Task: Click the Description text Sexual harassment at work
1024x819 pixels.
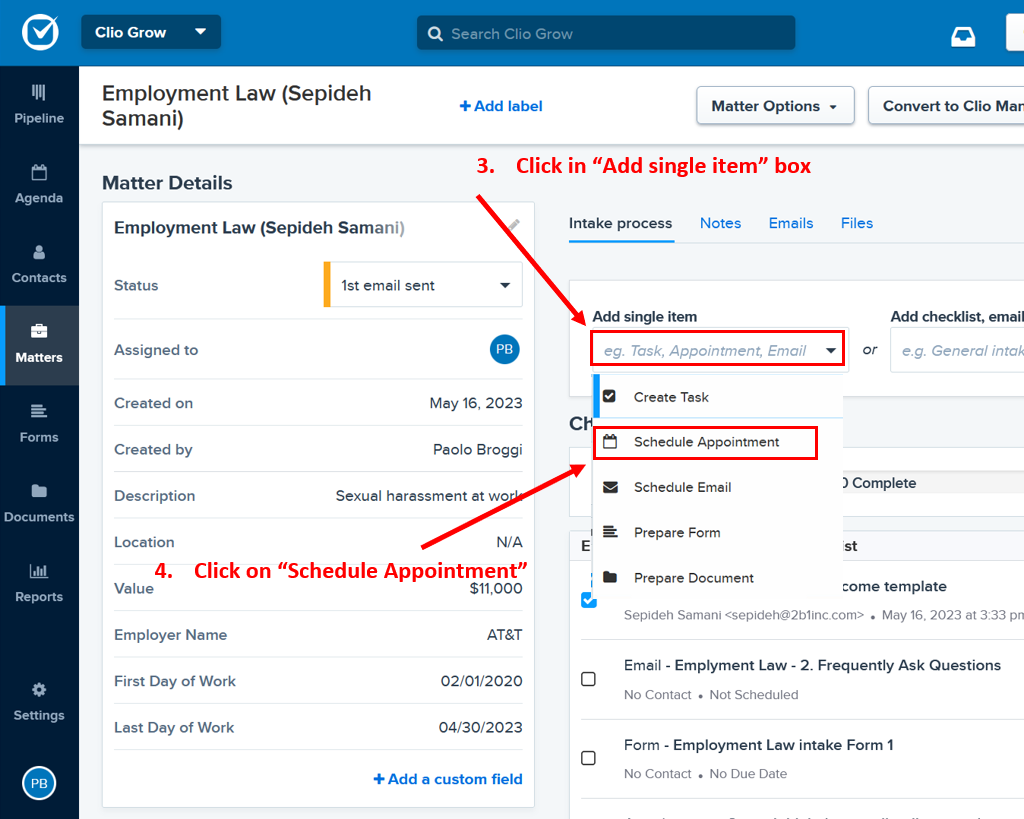Action: pyautogui.click(x=429, y=496)
